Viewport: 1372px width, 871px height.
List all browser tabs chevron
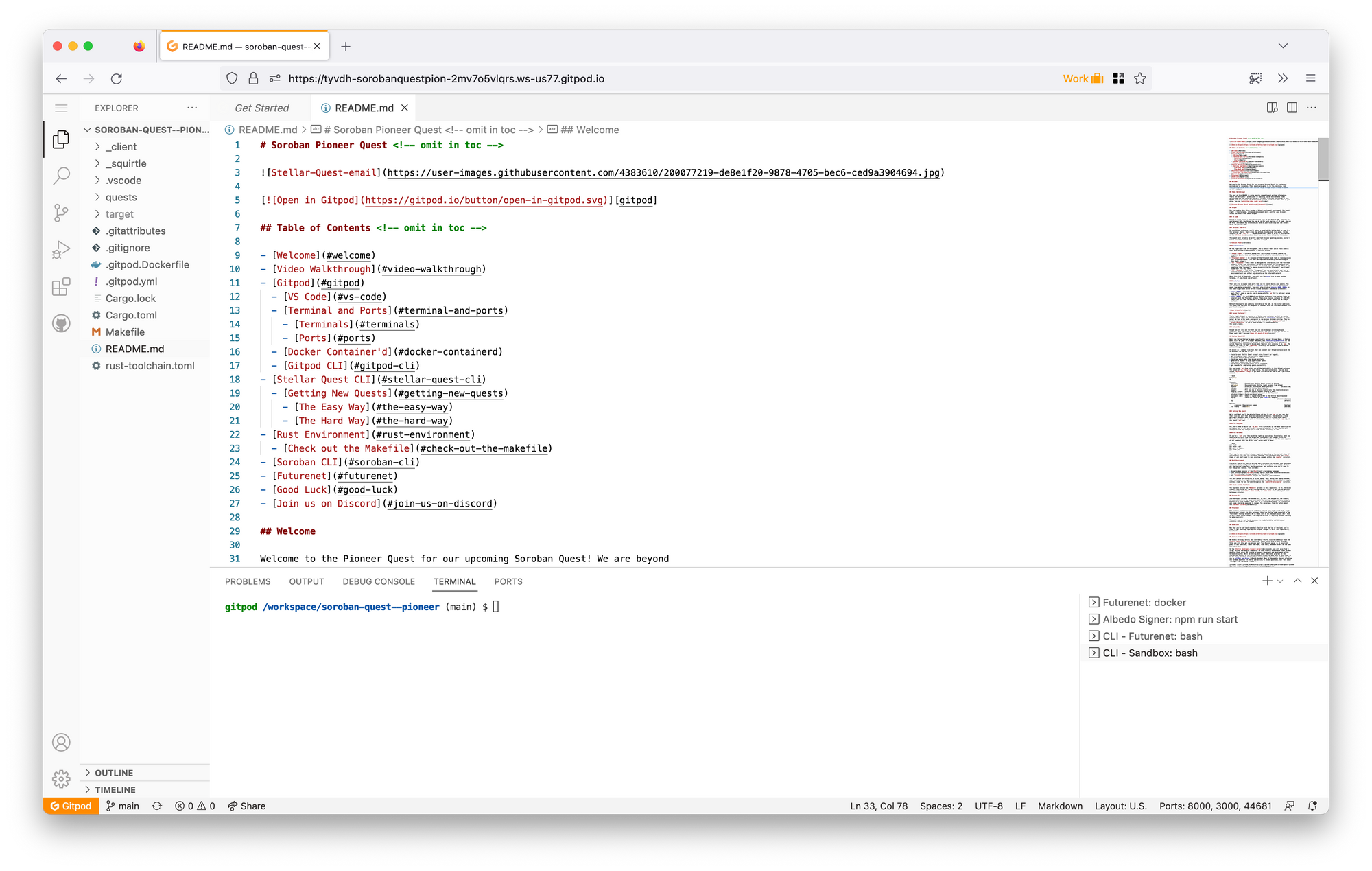coord(1283,46)
